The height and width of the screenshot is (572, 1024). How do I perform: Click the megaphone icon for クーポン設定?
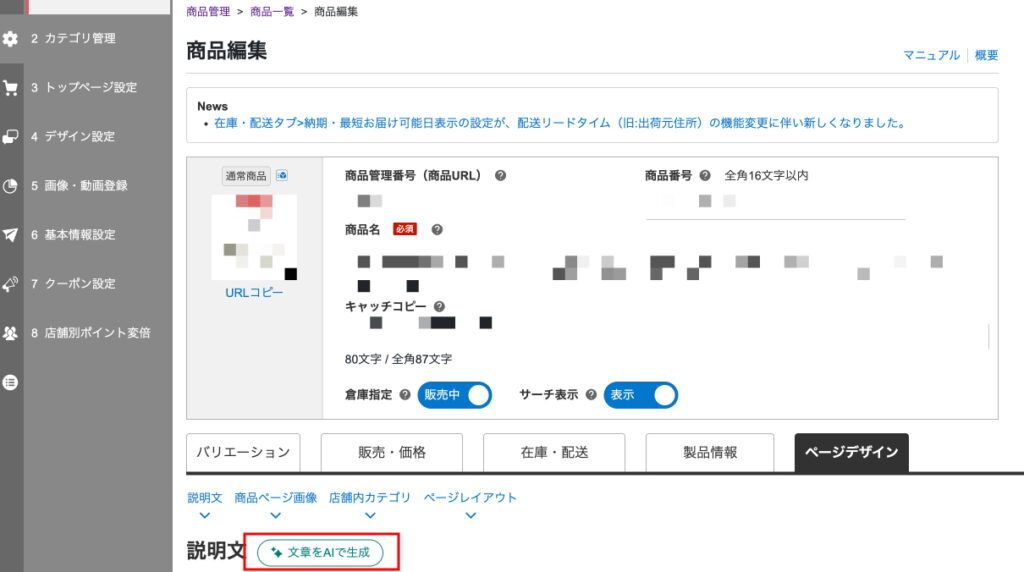[11, 284]
